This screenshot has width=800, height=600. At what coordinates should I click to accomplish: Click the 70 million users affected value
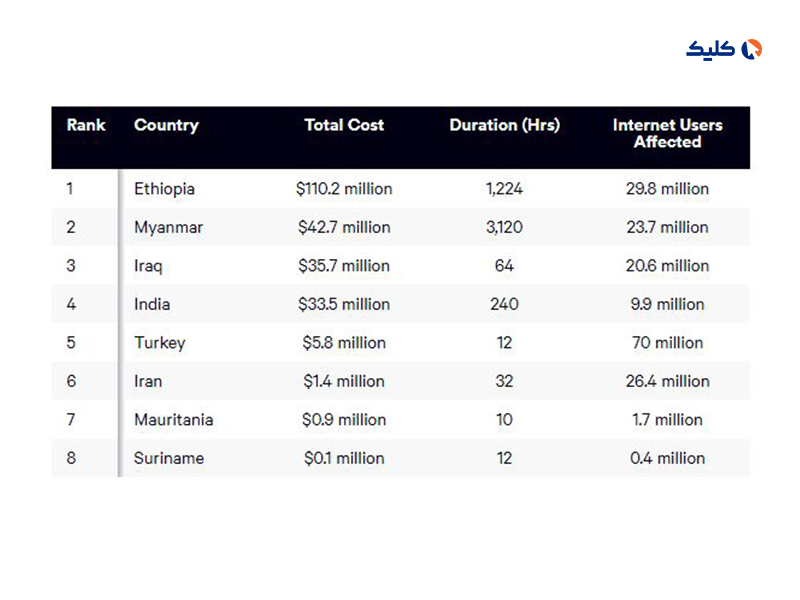click(667, 342)
